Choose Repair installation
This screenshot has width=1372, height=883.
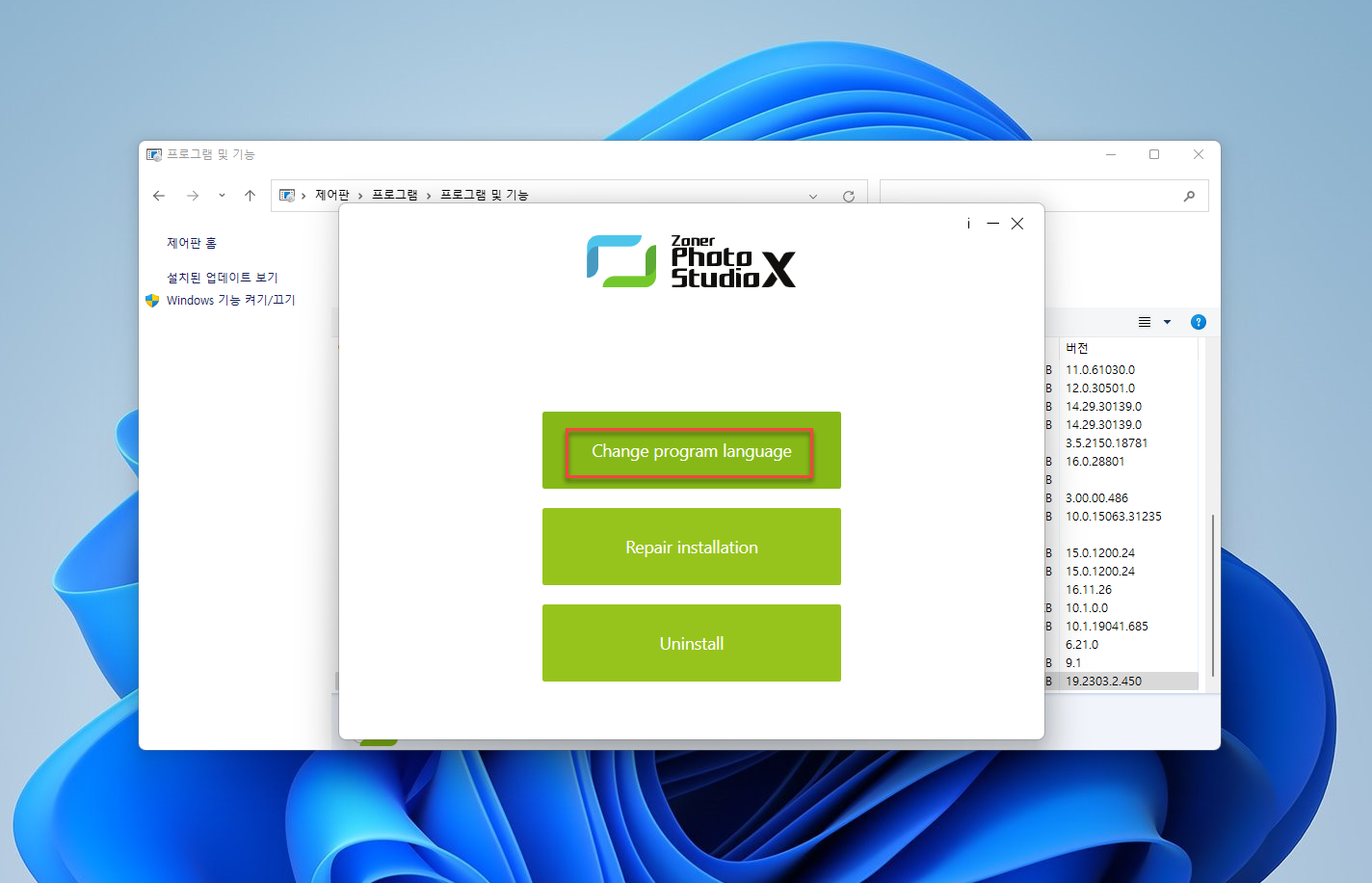[691, 547]
